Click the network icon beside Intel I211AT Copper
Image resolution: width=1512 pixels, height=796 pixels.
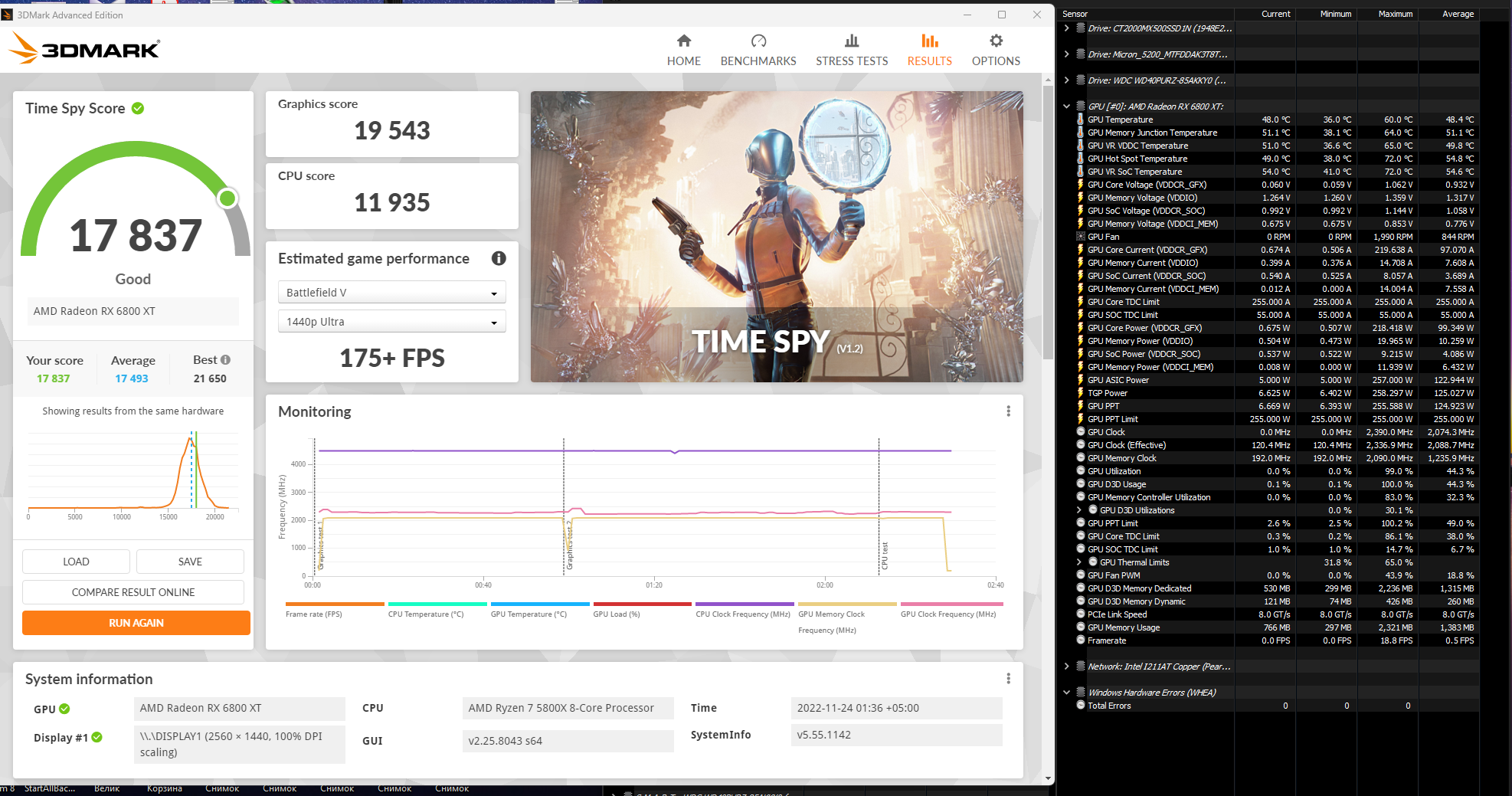coord(1081,667)
